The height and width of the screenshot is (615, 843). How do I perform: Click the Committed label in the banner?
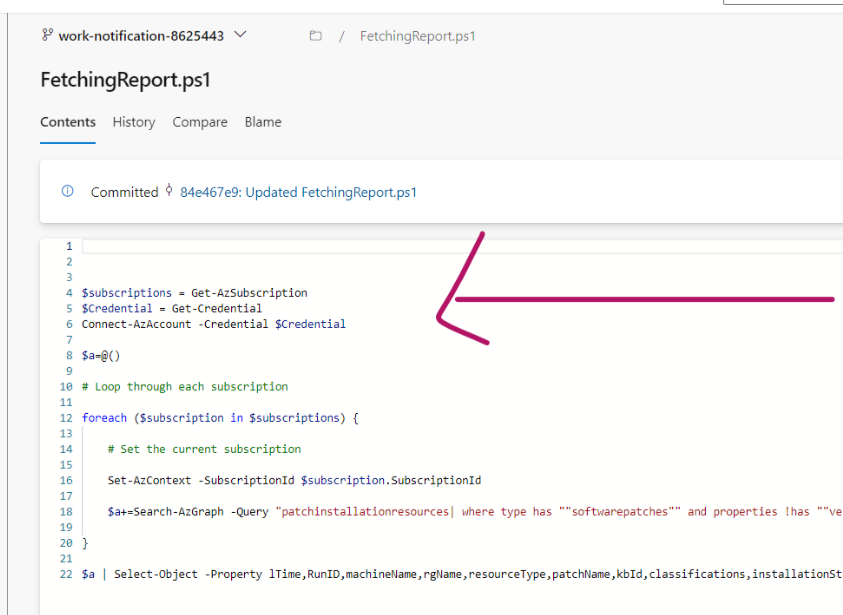tap(124, 192)
